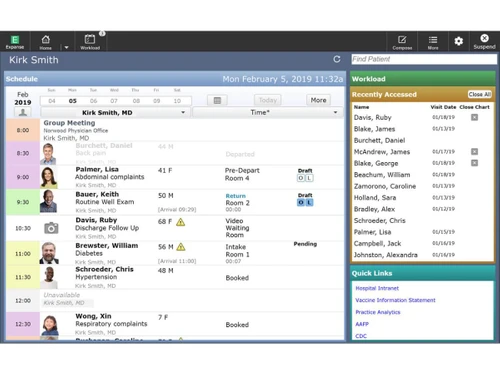Image resolution: width=500 pixels, height=375 pixels.
Task: Open the Unavailable 12:00 slot
Action: click(x=192, y=300)
